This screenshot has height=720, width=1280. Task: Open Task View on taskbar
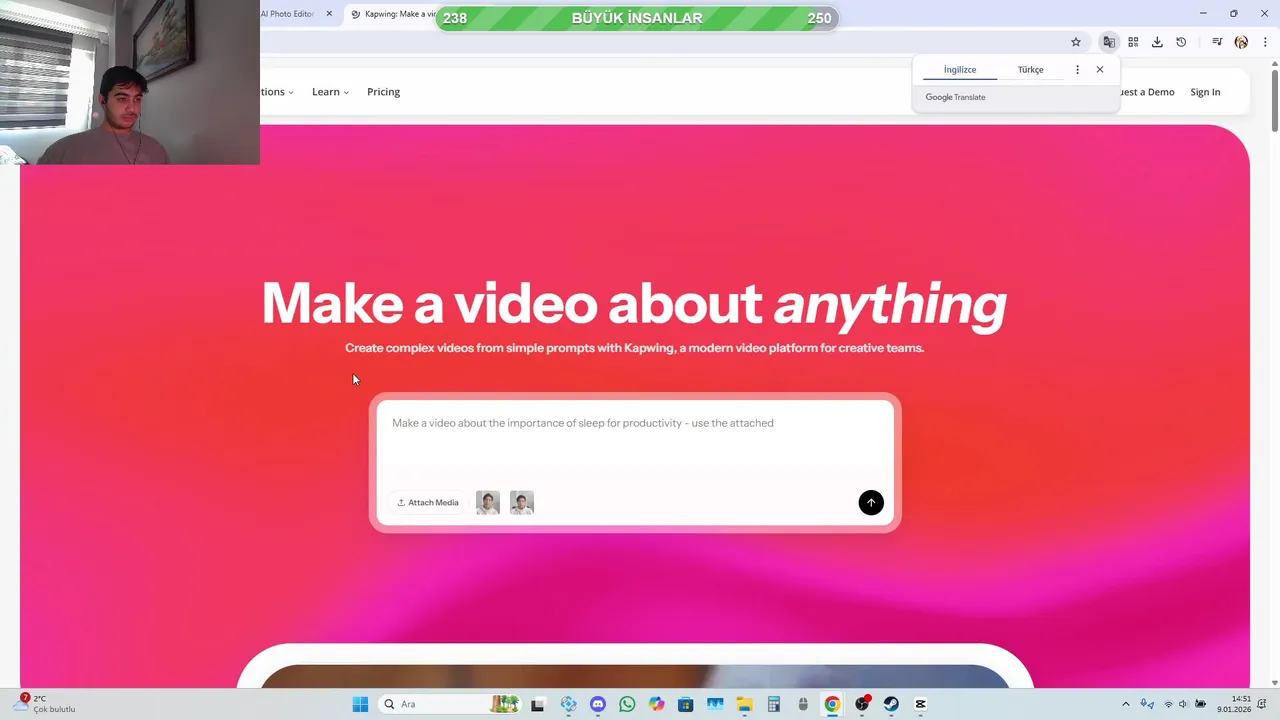[537, 704]
